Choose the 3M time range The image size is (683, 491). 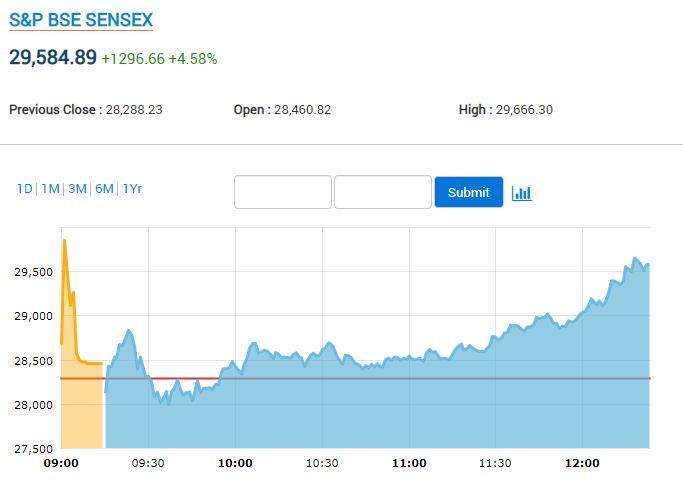tap(77, 189)
